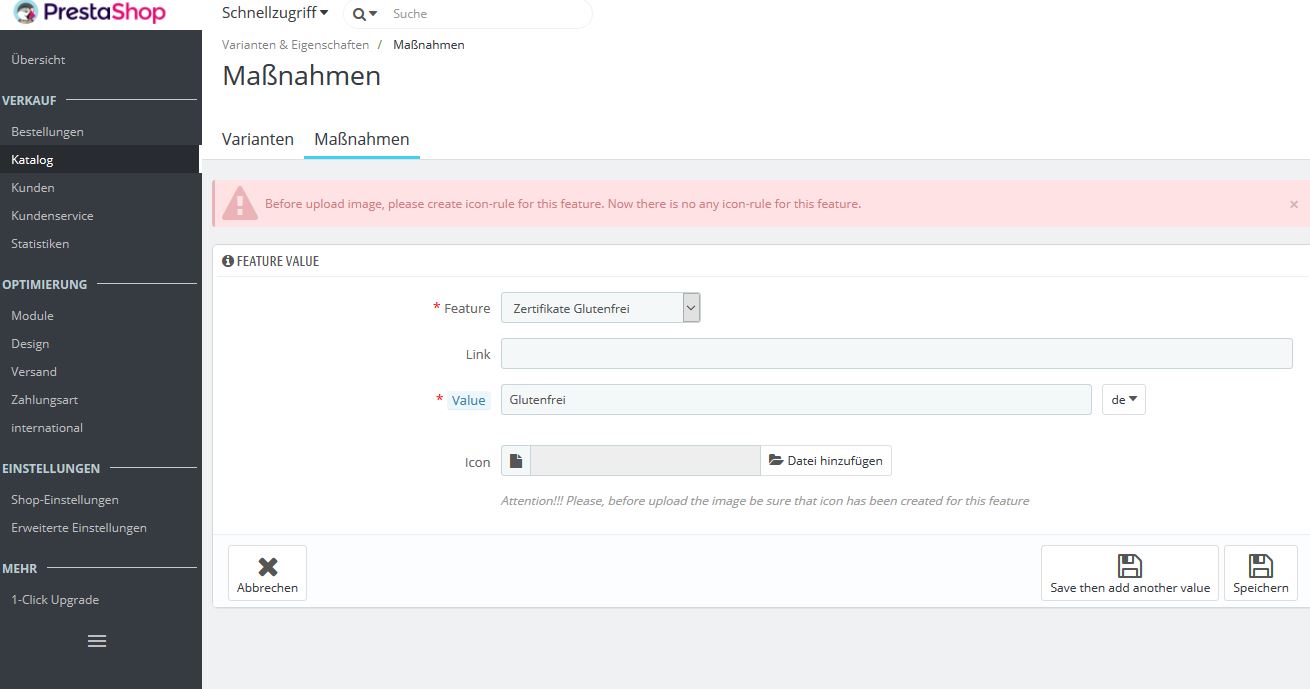Viewport: 1310px width, 689px height.
Task: Select the Maßnahmen tab
Action: tap(362, 139)
